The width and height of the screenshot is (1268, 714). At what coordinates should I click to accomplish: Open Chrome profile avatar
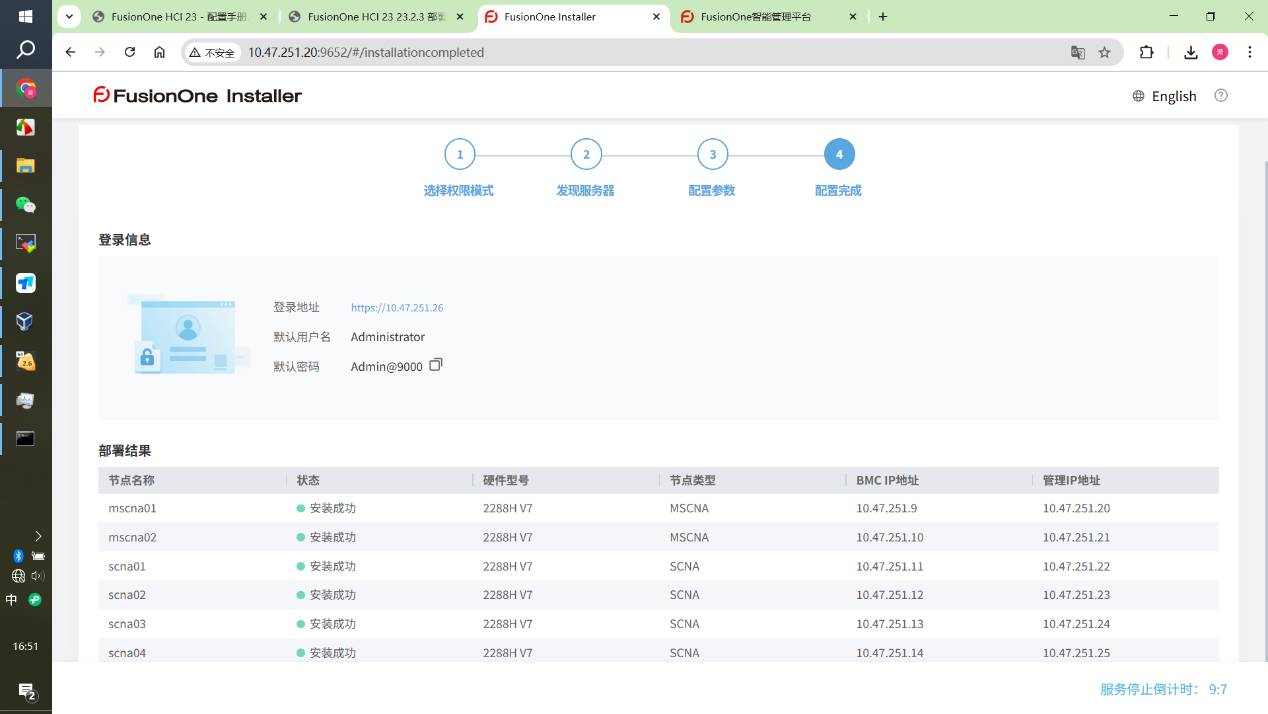click(x=1220, y=52)
